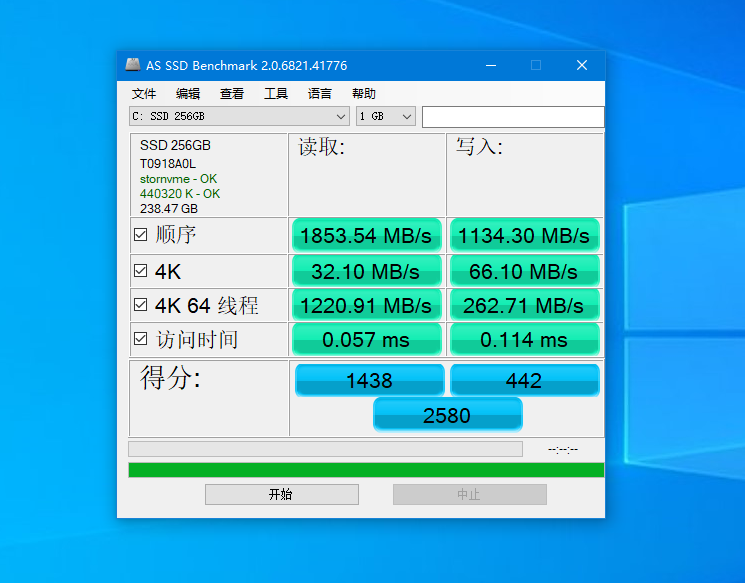Open the 查看 menu

pos(232,94)
